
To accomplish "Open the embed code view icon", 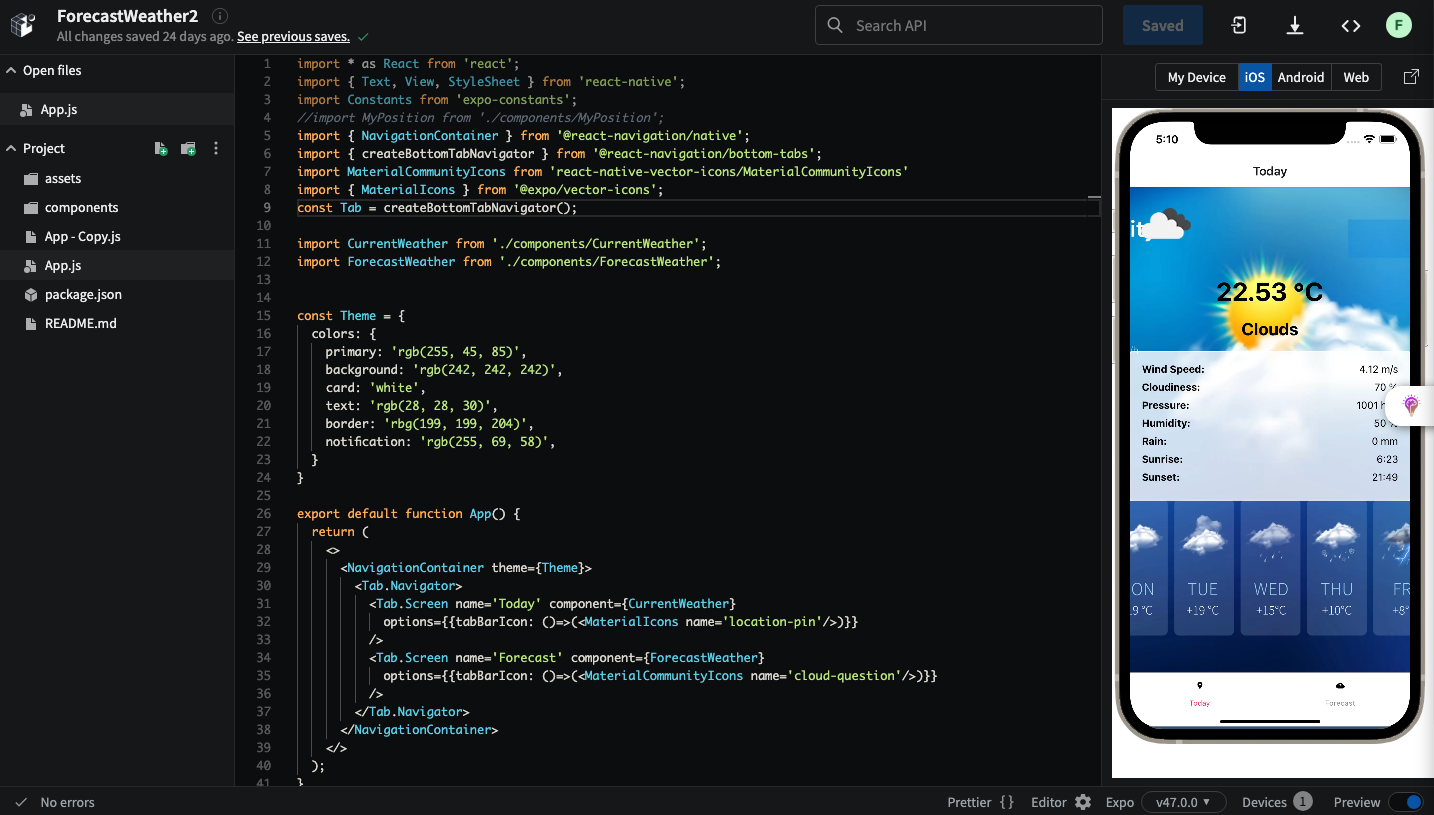I will [1350, 25].
